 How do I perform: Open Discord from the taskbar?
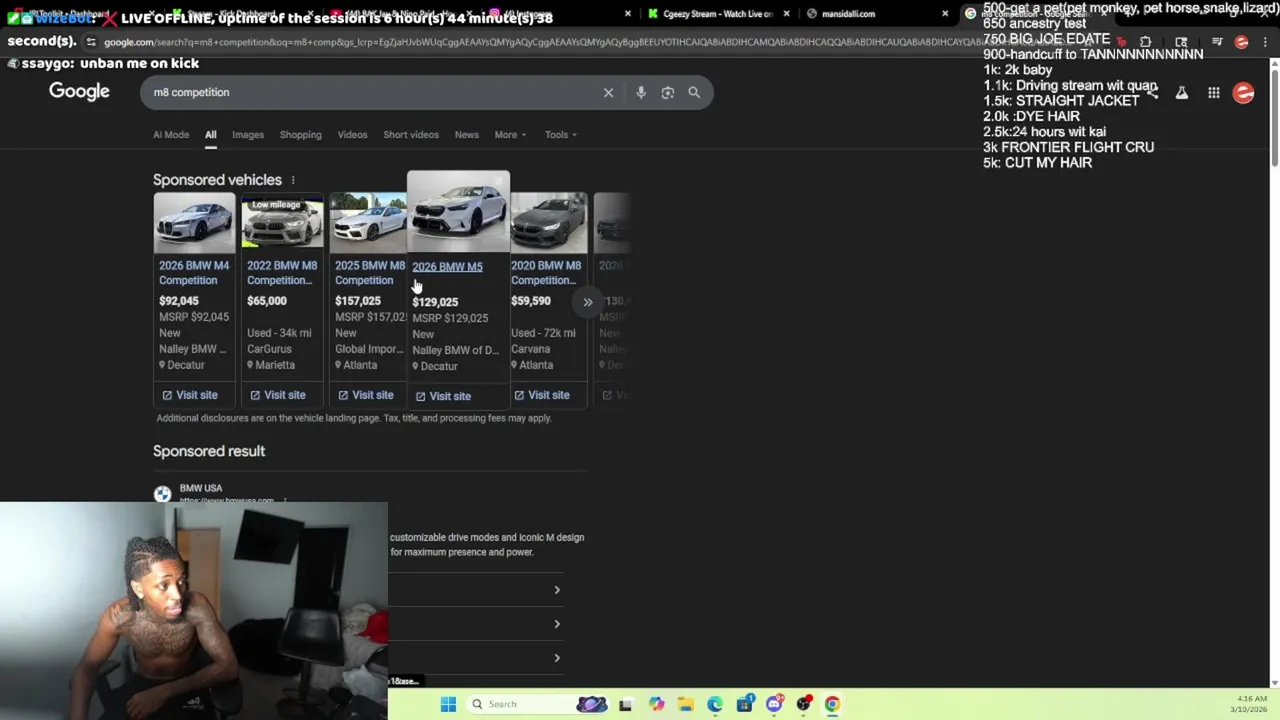[x=774, y=704]
